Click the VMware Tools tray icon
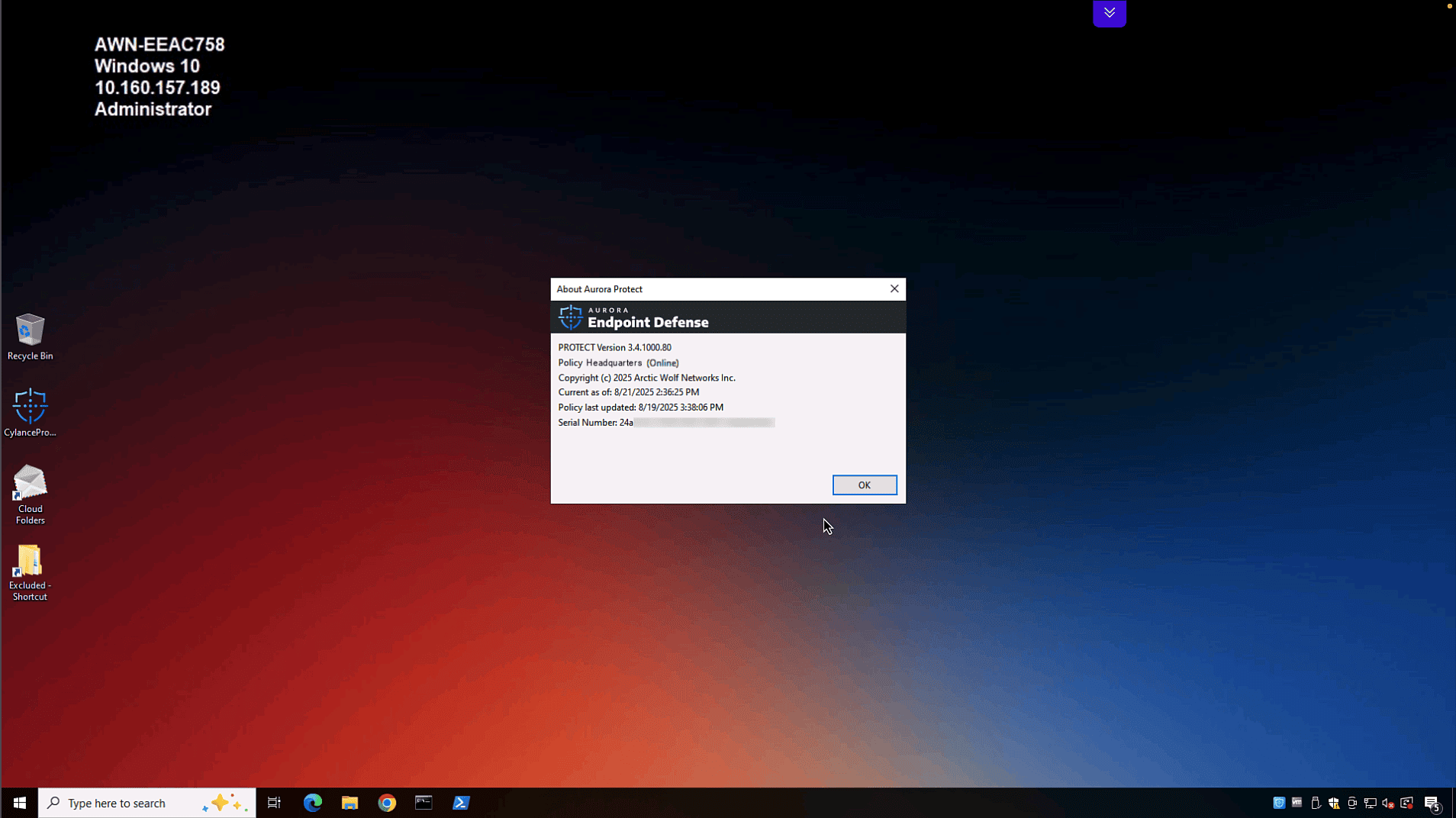 [x=1297, y=803]
